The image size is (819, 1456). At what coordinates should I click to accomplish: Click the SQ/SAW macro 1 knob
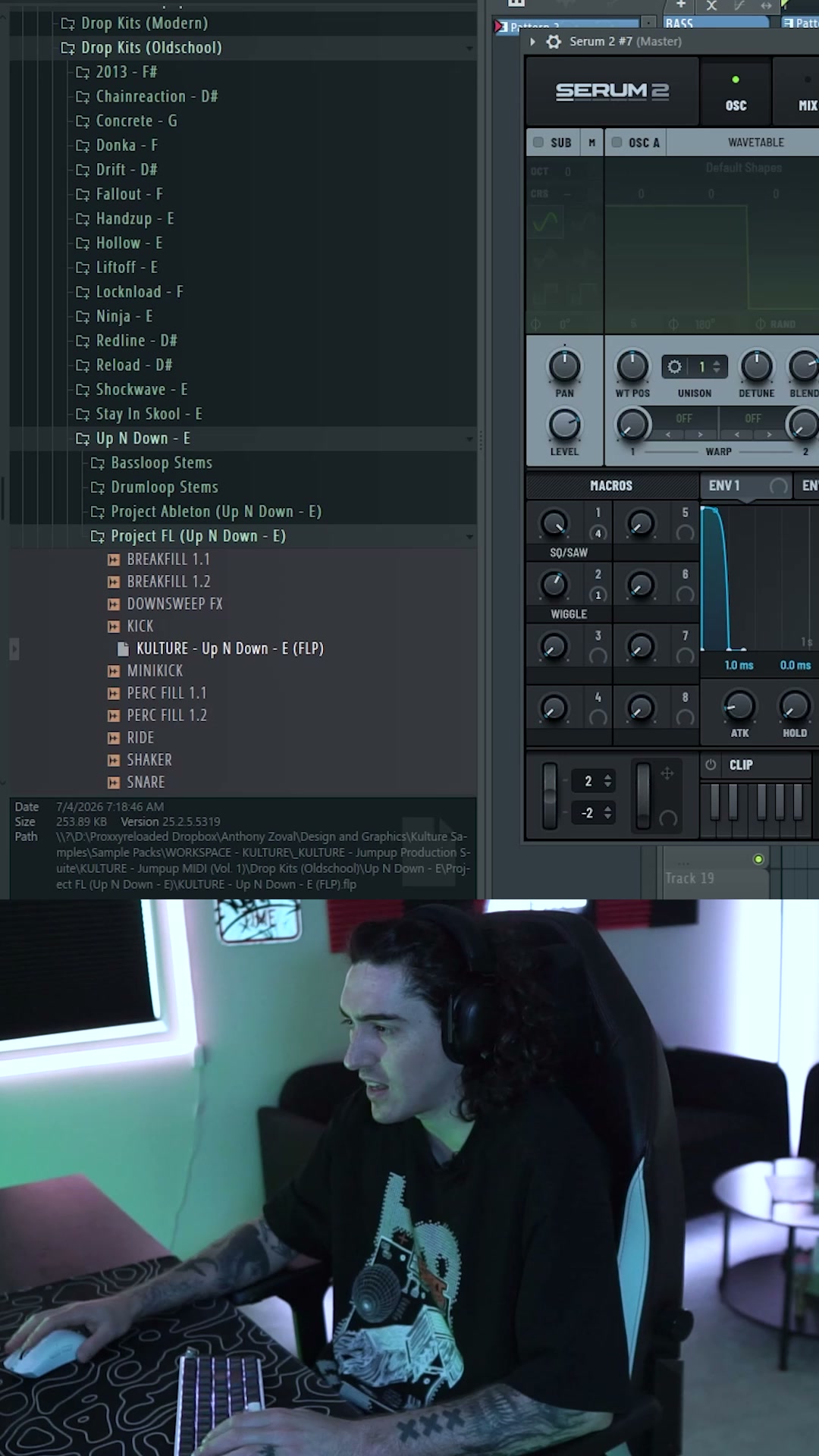click(554, 523)
